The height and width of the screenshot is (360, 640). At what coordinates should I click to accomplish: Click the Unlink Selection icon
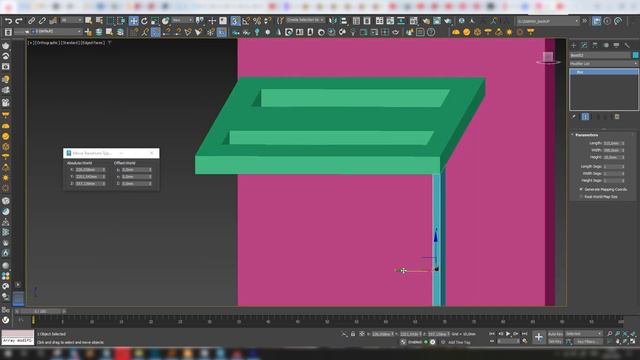pos(42,20)
